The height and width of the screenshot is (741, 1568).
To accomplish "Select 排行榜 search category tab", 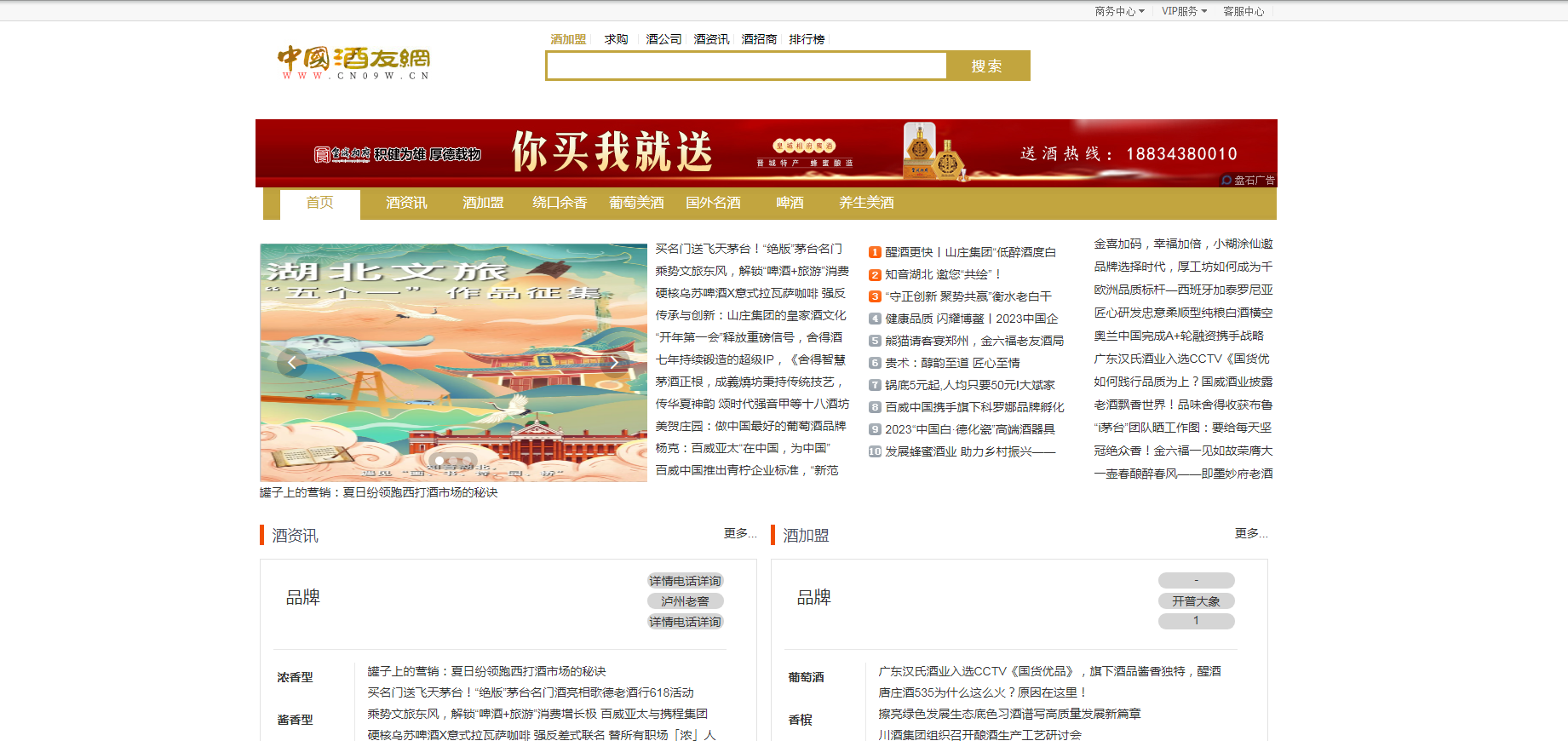I will click(807, 39).
